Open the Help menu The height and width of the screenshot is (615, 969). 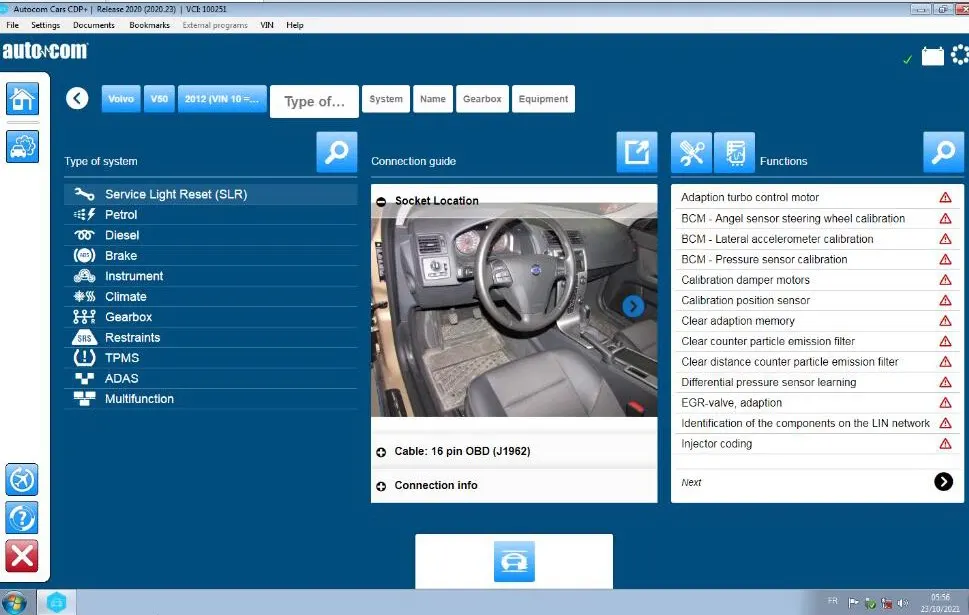coord(295,25)
